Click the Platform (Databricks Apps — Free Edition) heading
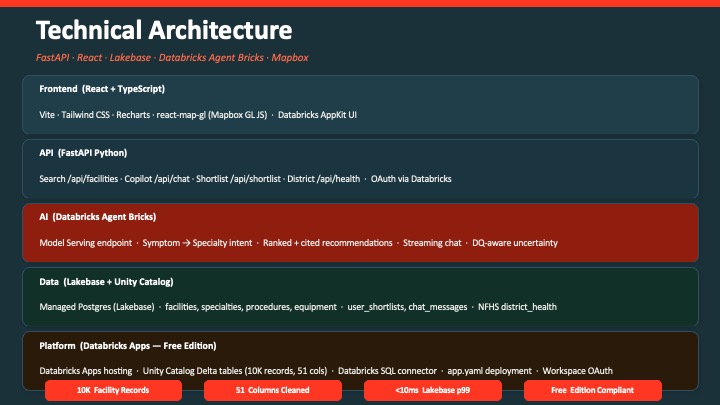 pos(128,346)
